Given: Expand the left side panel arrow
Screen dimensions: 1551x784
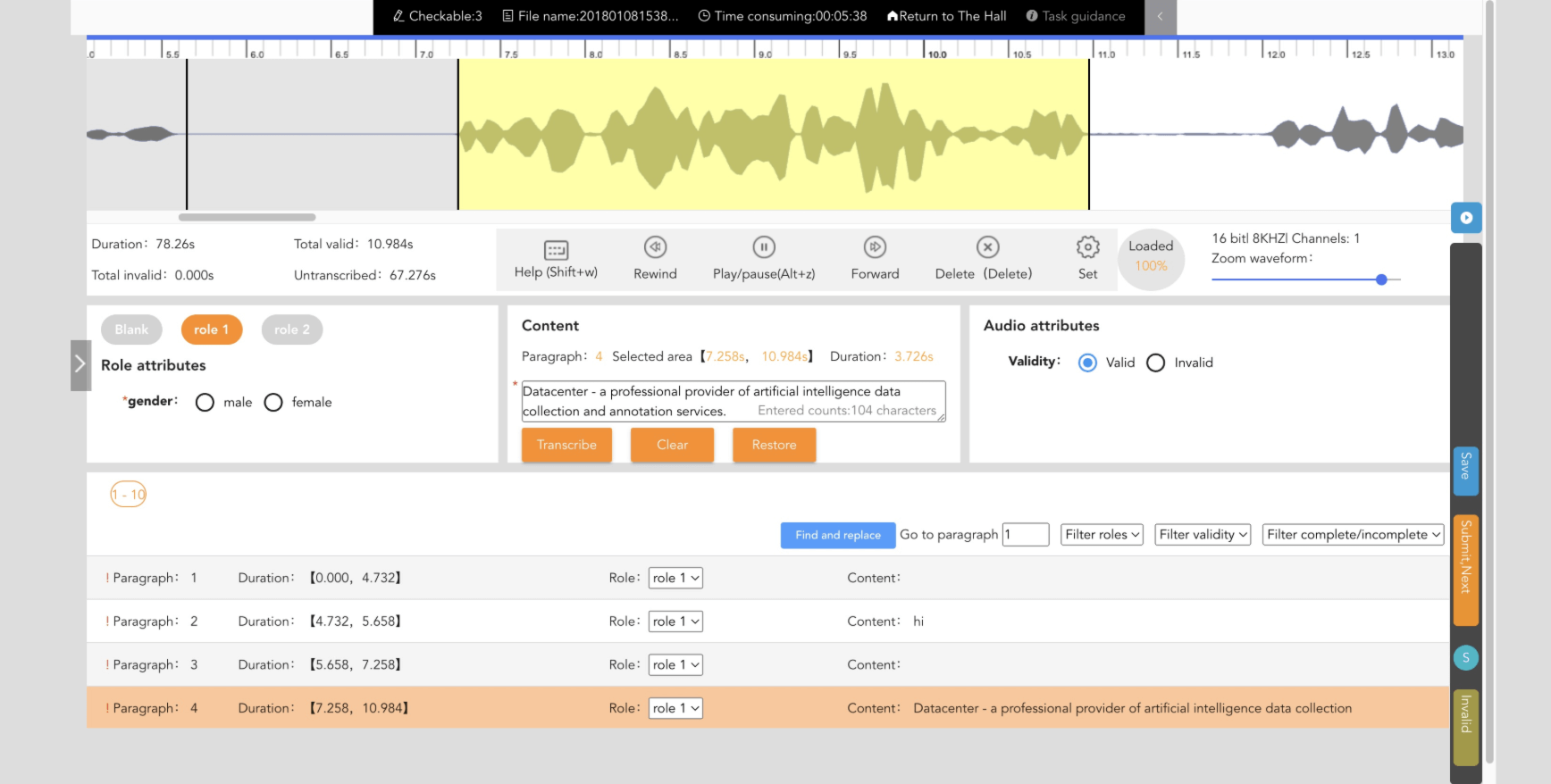Looking at the screenshot, I should 80,364.
